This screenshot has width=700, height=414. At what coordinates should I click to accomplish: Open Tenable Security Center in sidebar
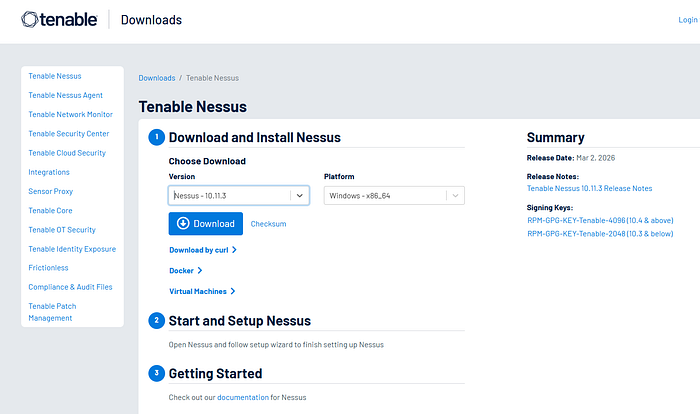tap(69, 134)
